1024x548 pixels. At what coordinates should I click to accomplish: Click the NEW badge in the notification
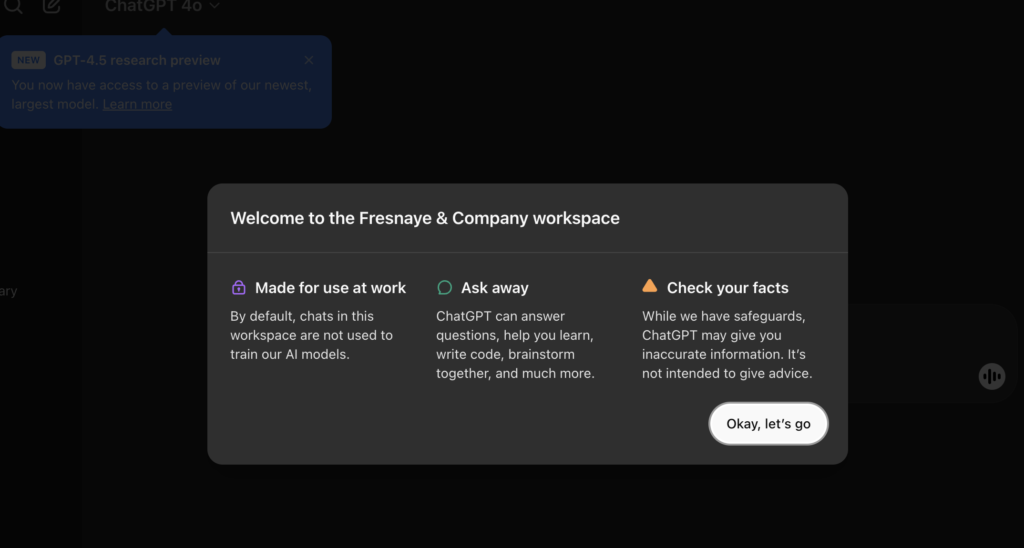coord(29,60)
